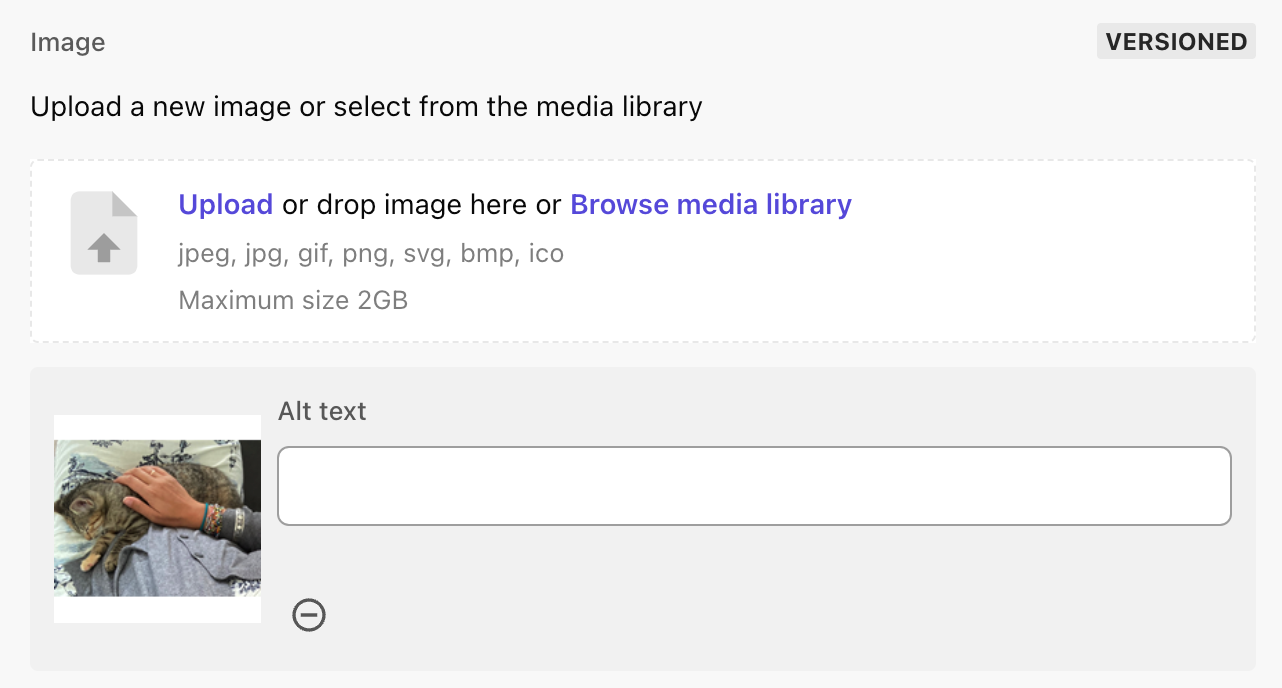Click "jpeg" in the file formats list

coord(203,254)
